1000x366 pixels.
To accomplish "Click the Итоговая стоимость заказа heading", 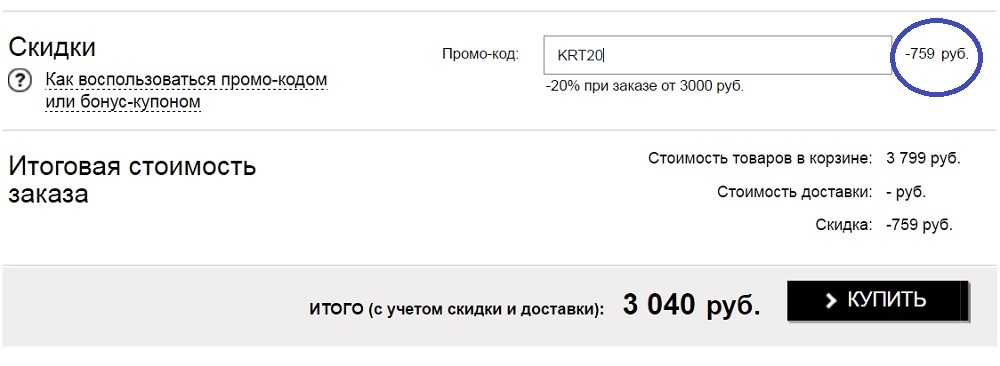I will pos(132,180).
